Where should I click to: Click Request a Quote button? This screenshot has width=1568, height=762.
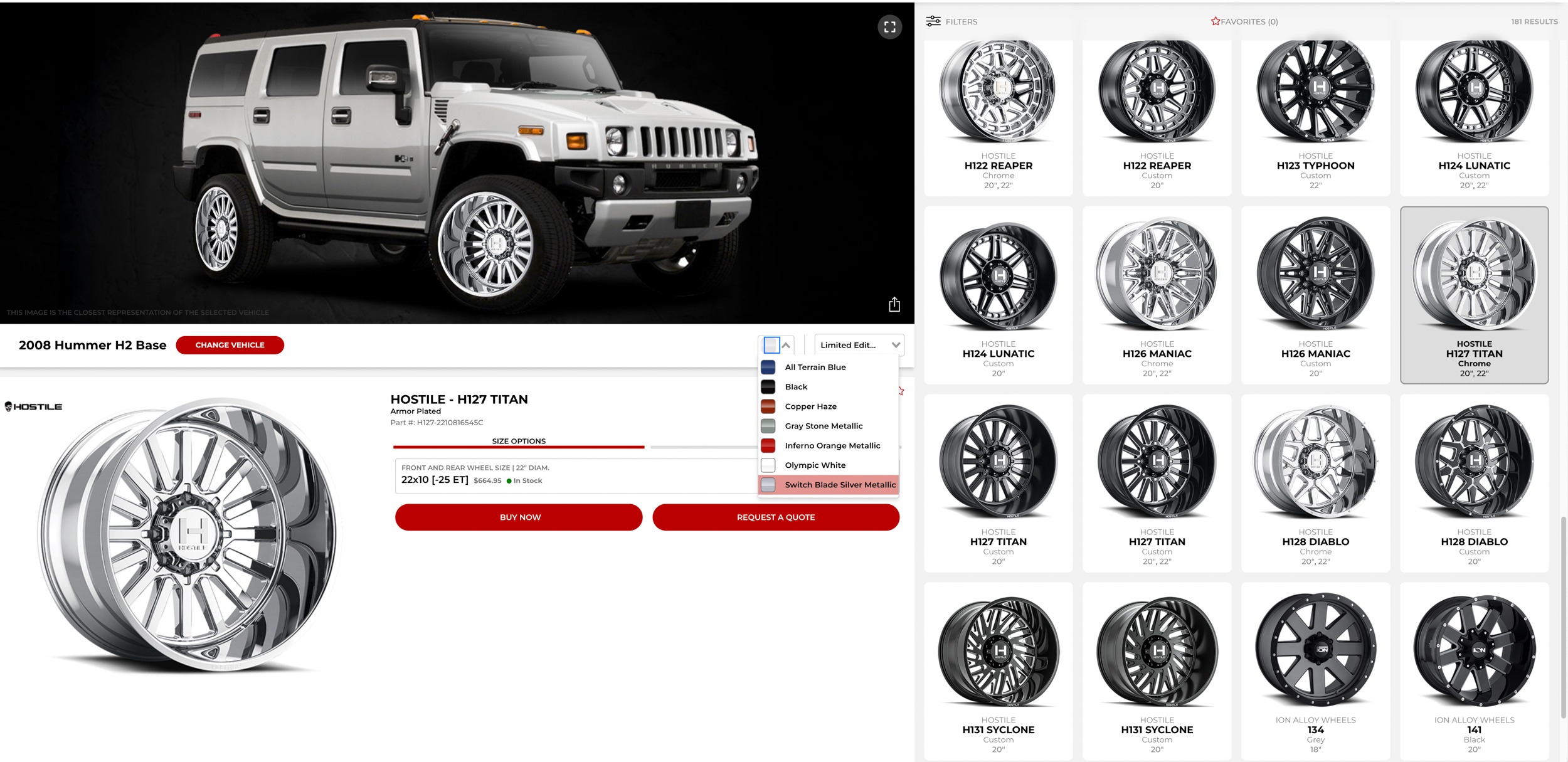click(776, 517)
